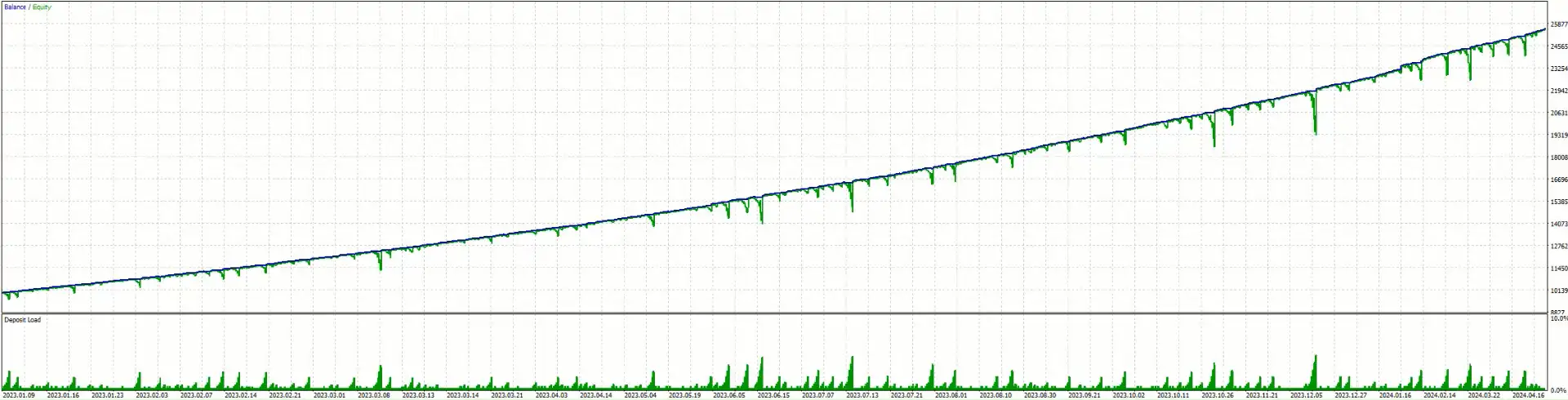Click the 2023.10.26 date label
Screen dimensions: 1568x400
1218,395
